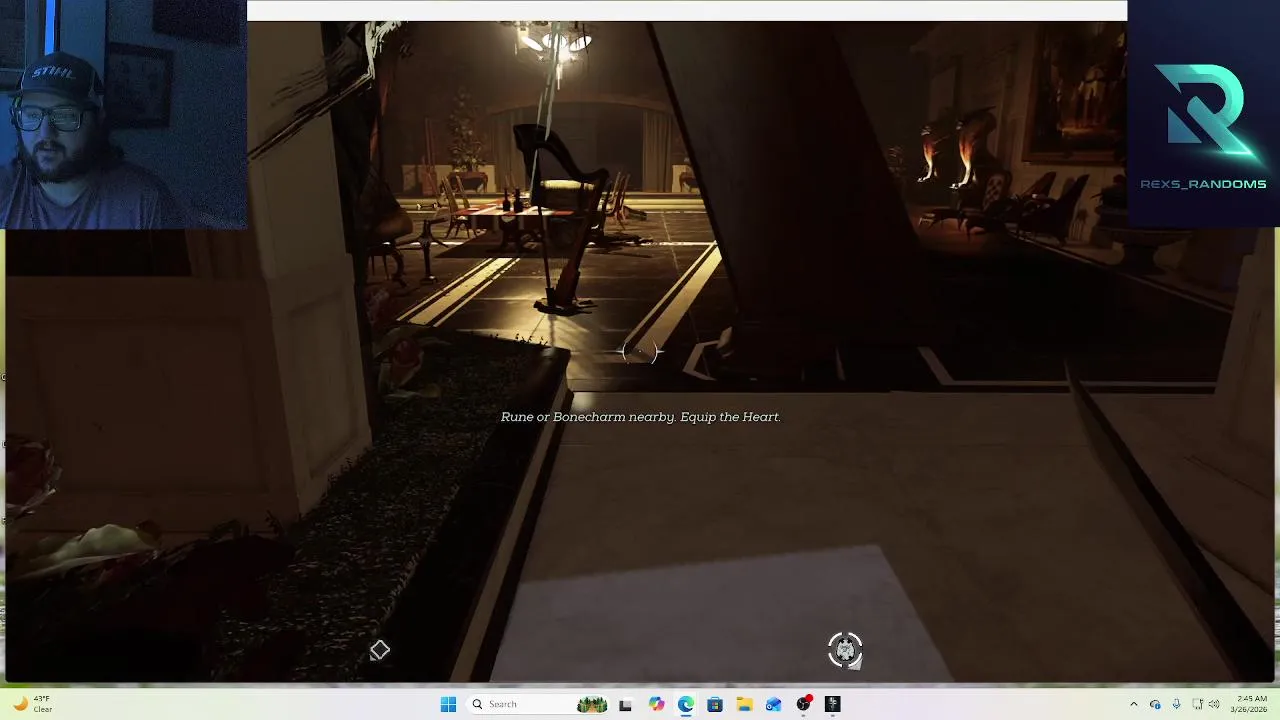Switch to the Dishonored game on the taskbar
The height and width of the screenshot is (720, 1280).
point(832,704)
